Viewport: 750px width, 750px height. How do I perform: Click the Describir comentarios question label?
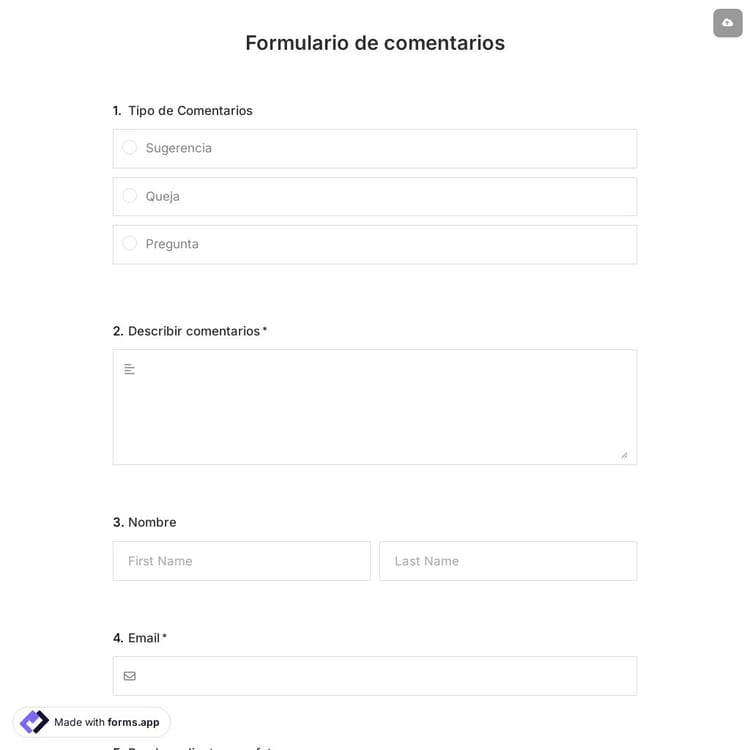pos(194,331)
